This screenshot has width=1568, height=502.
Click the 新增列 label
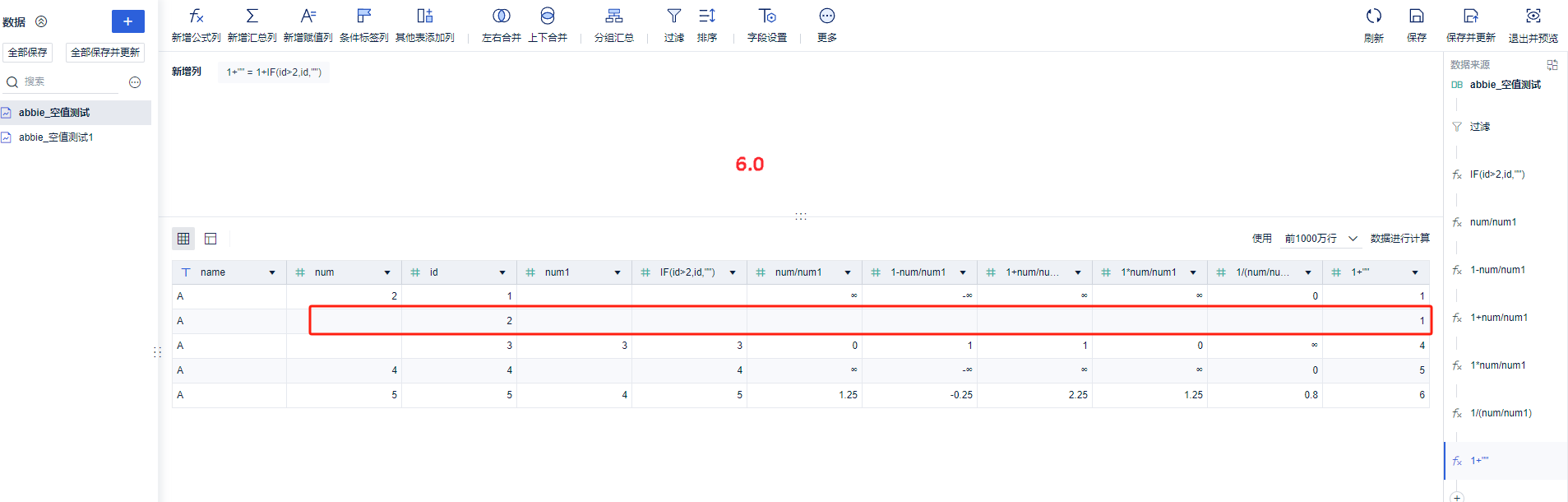187,72
